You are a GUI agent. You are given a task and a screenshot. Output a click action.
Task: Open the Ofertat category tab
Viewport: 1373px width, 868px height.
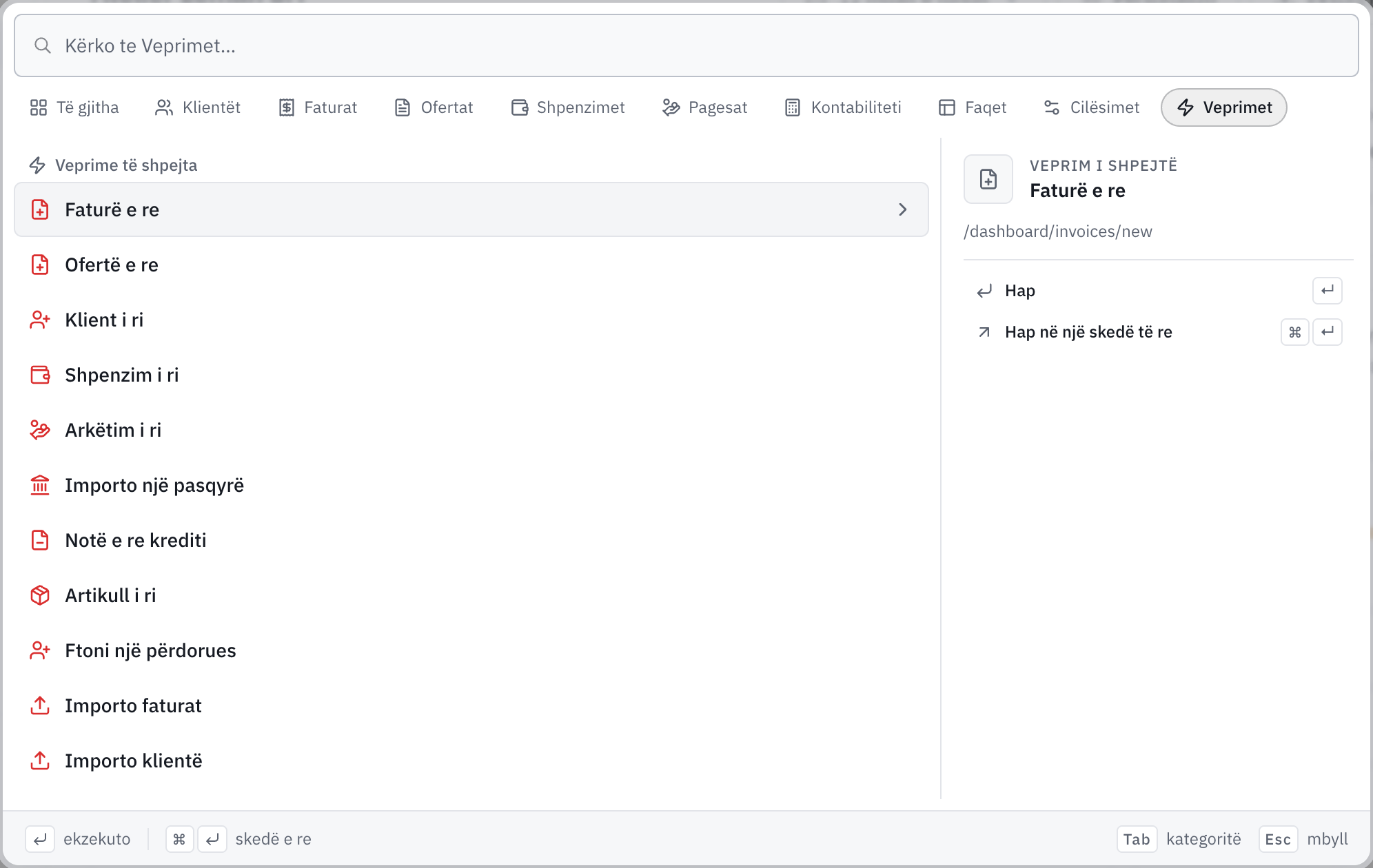pos(434,107)
